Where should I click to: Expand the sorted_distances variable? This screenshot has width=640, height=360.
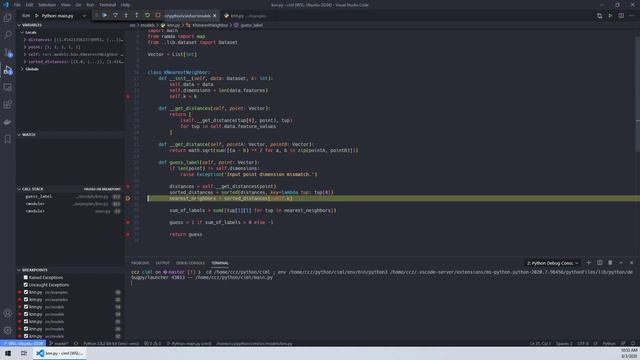pyautogui.click(x=25, y=62)
